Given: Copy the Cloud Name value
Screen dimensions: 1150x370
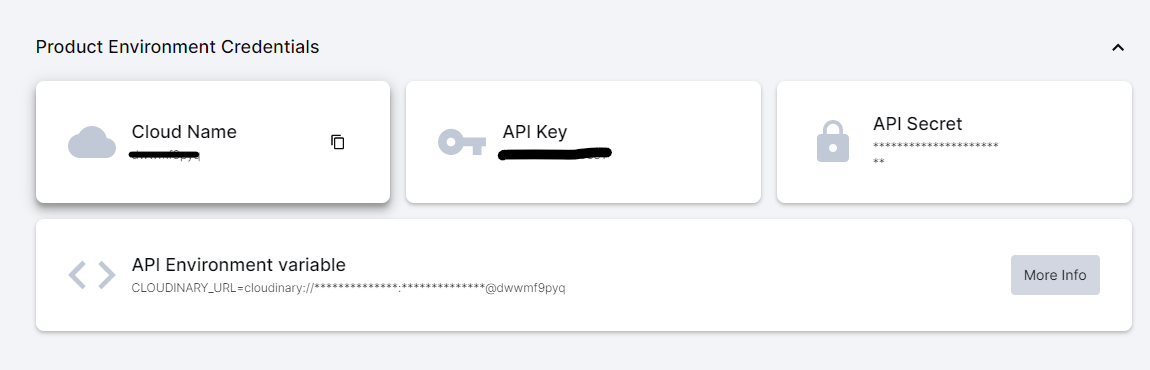Looking at the screenshot, I should [x=337, y=142].
